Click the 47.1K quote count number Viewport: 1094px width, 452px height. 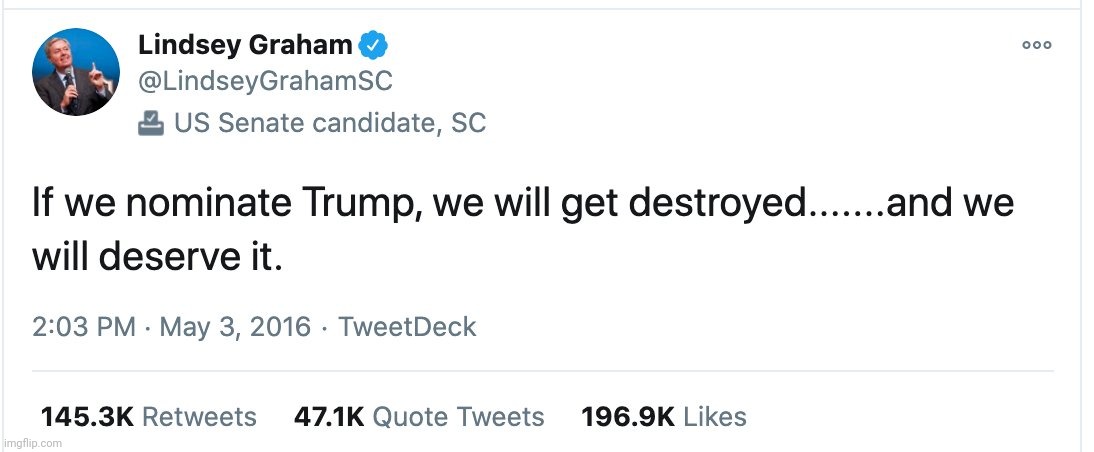[x=329, y=417]
